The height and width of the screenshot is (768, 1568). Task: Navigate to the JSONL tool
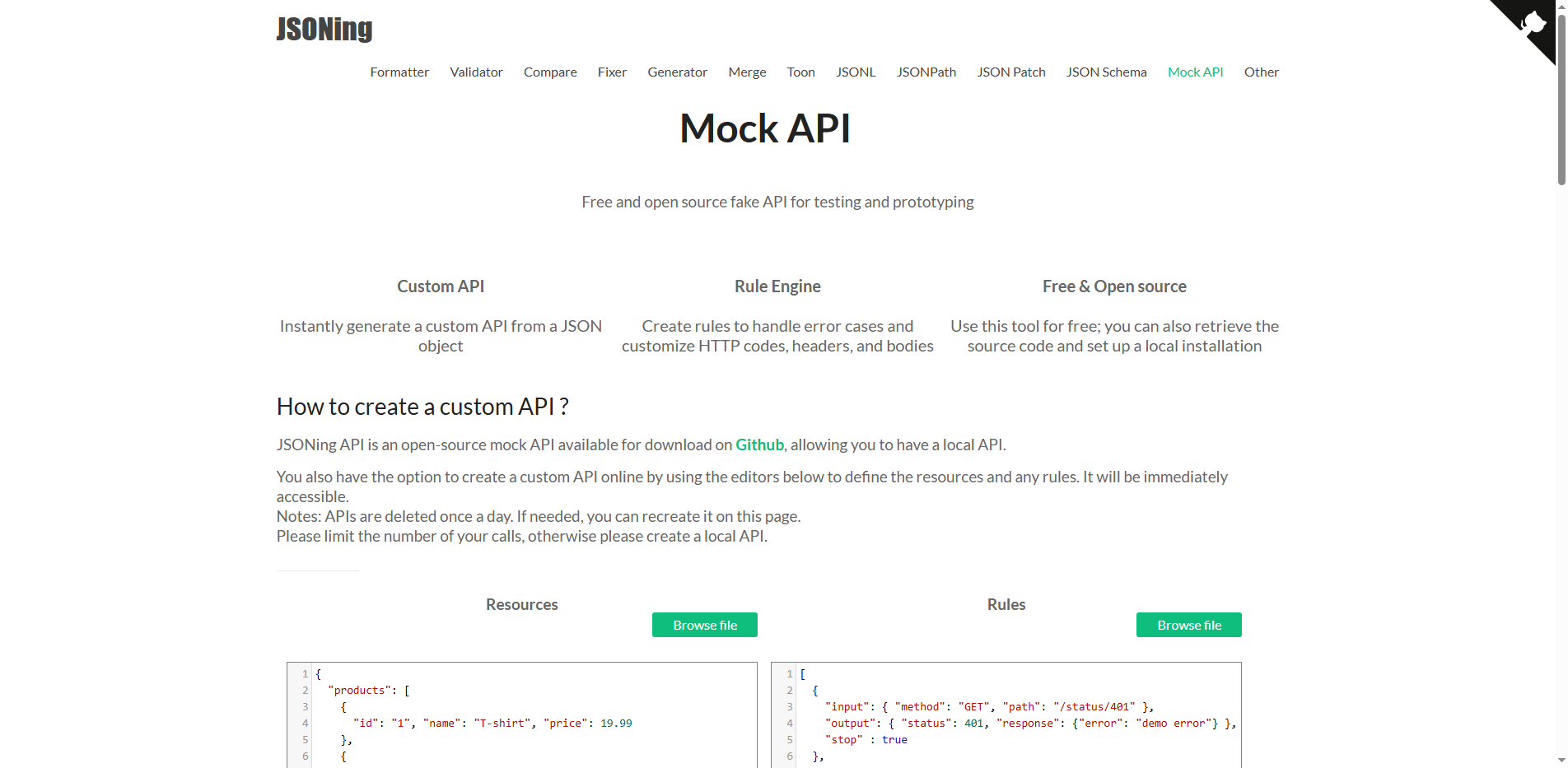[x=855, y=72]
